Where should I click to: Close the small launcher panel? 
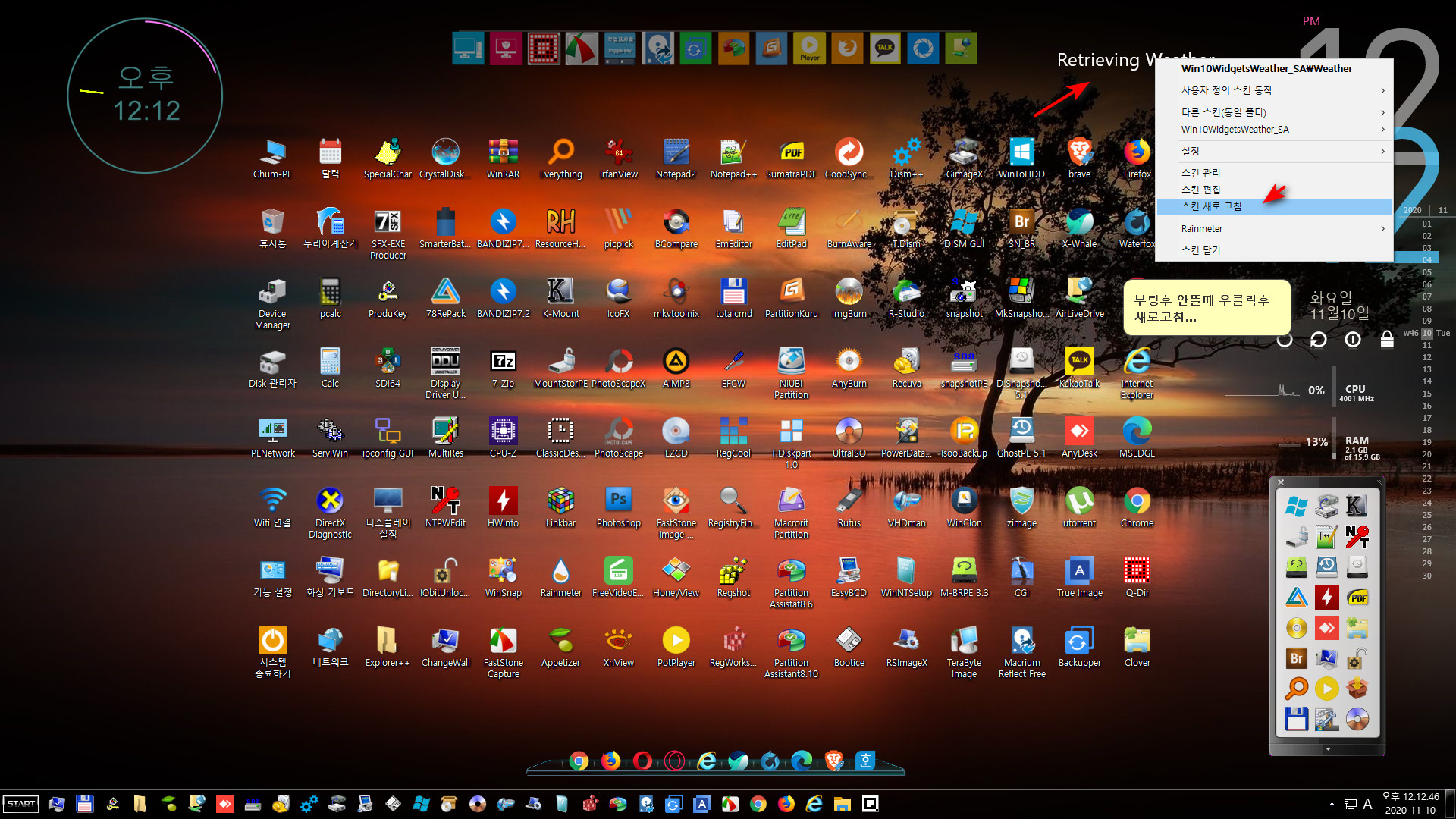[x=1281, y=482]
